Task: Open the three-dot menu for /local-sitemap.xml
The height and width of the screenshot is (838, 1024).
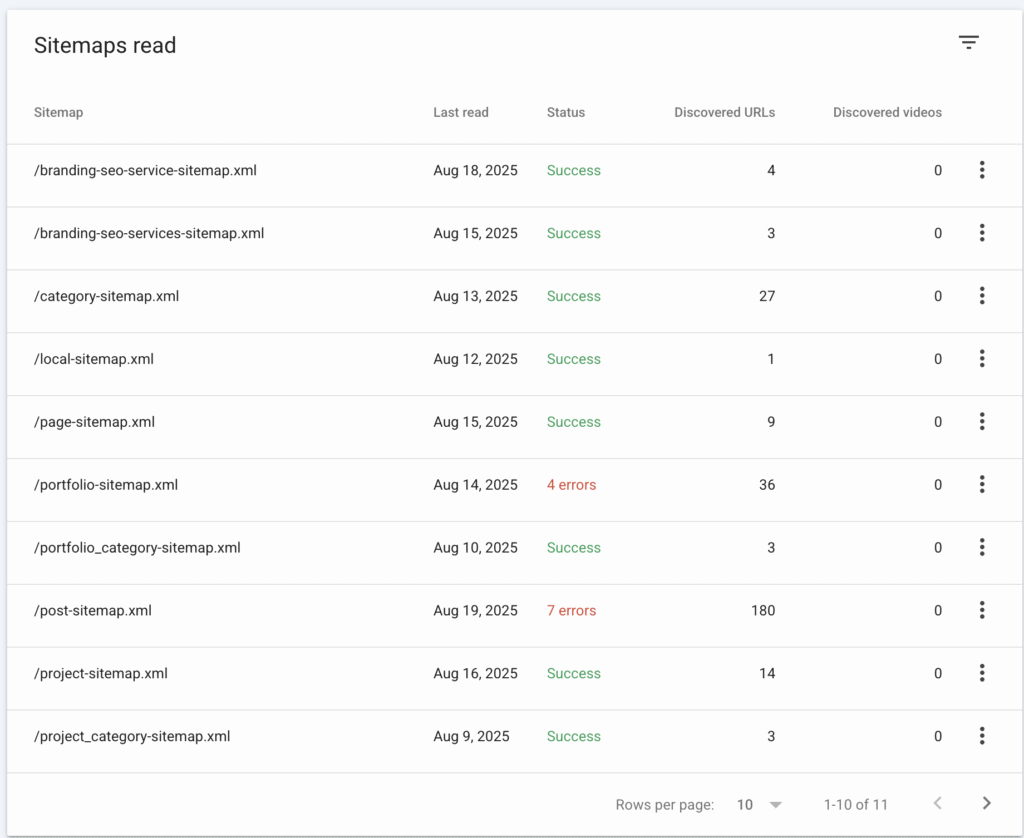Action: click(982, 359)
